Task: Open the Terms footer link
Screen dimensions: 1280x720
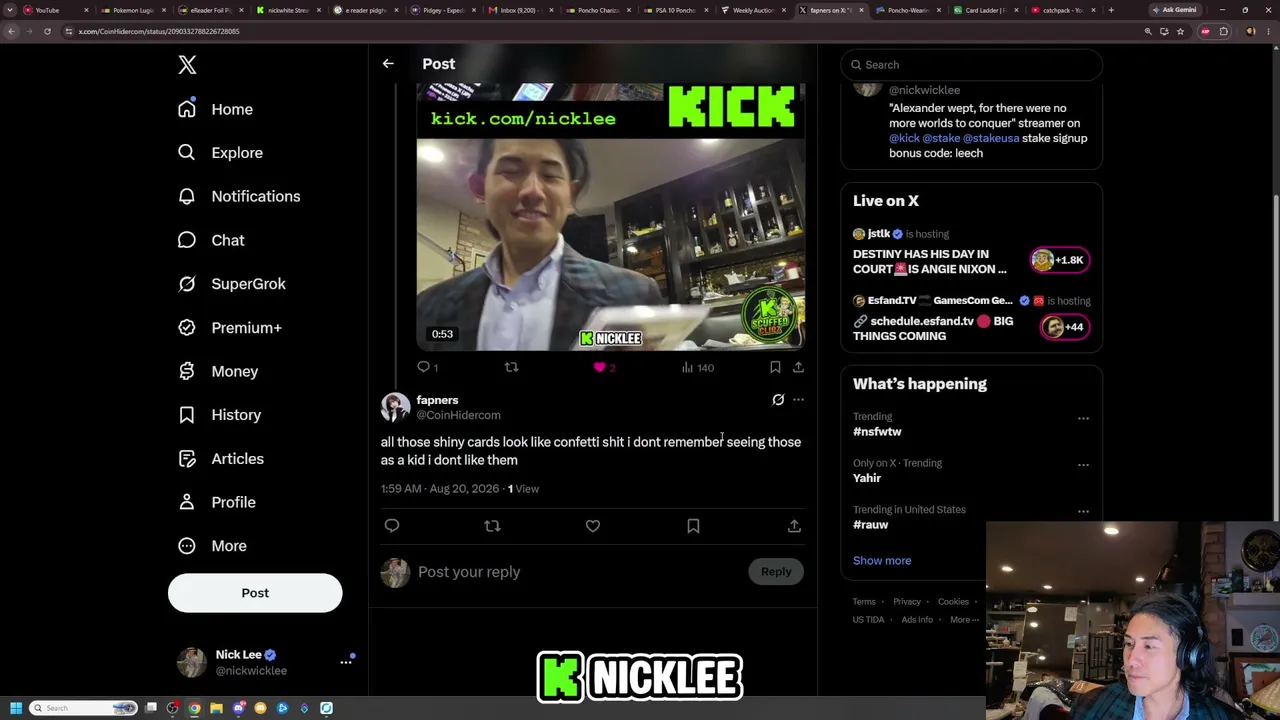Action: click(x=864, y=602)
